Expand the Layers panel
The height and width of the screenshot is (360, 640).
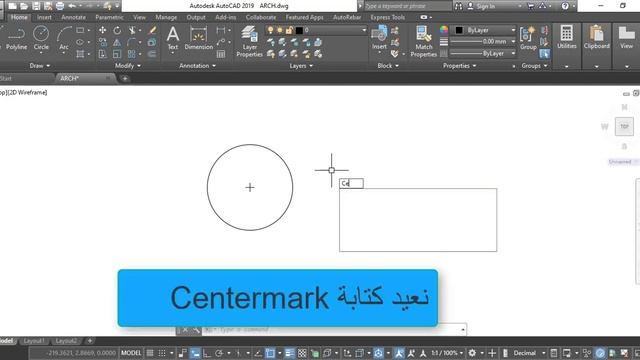click(x=301, y=66)
